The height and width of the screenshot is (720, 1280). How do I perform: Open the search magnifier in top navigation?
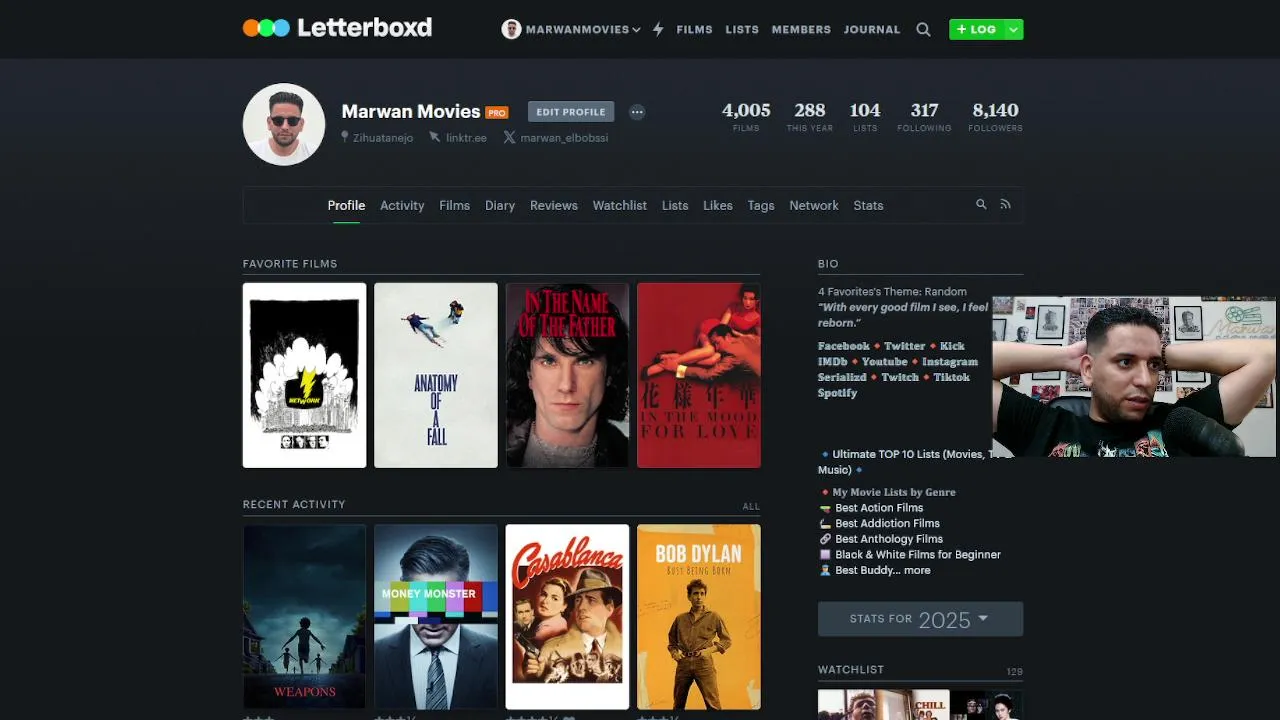(923, 29)
